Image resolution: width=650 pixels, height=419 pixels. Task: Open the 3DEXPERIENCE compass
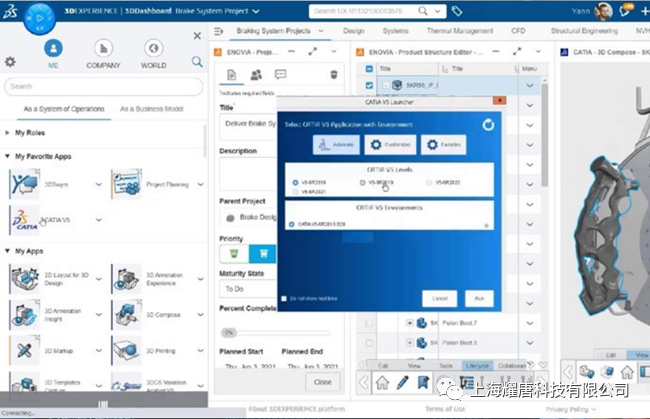[39, 19]
